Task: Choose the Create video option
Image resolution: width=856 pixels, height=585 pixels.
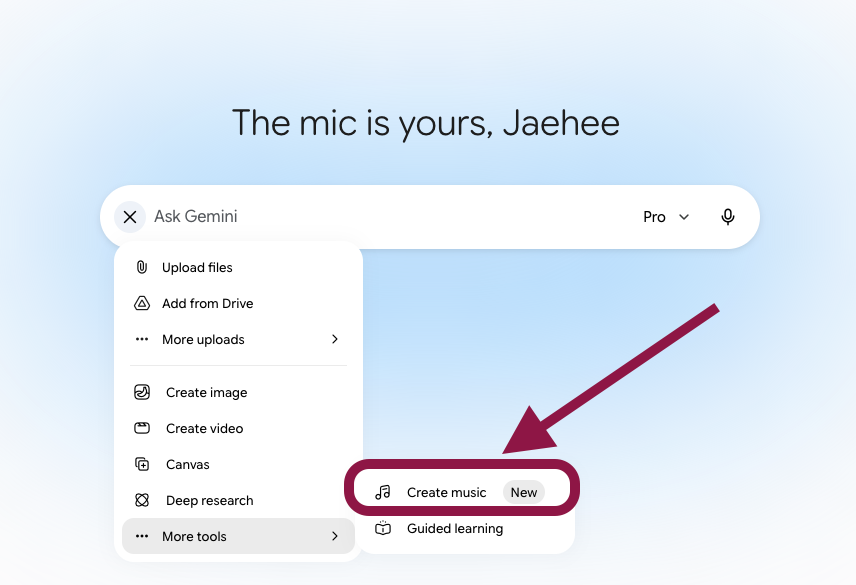Action: click(238, 428)
